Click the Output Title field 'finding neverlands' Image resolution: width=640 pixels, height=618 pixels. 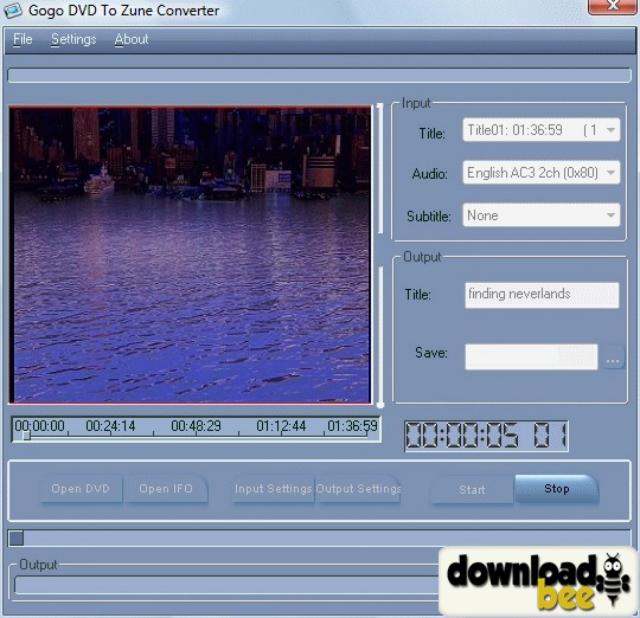(542, 295)
